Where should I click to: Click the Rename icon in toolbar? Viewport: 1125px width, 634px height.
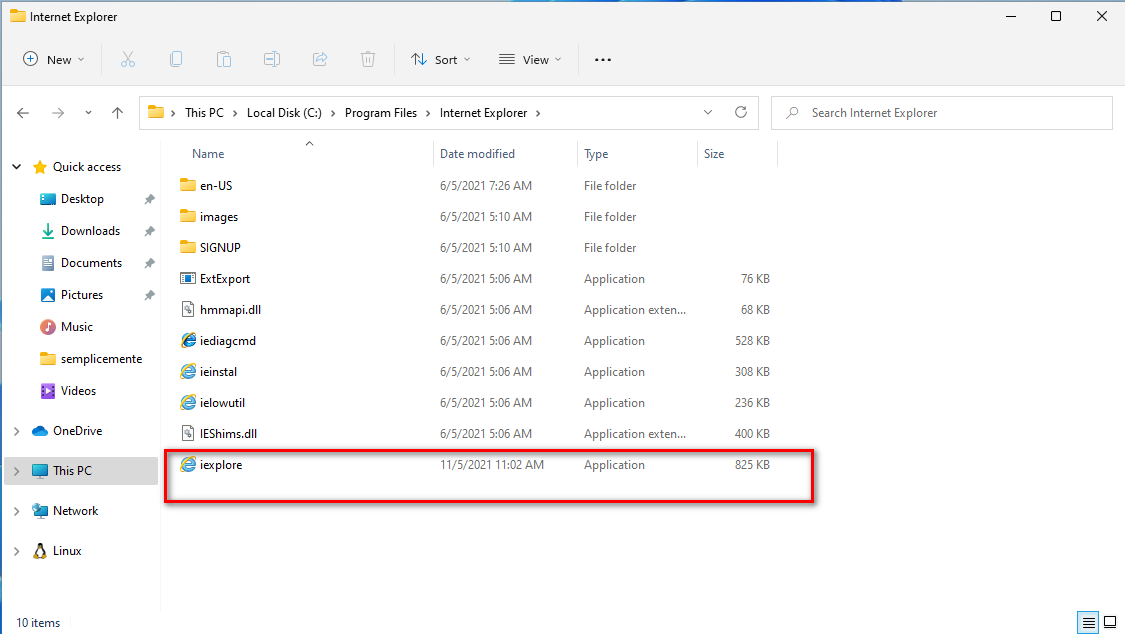point(272,60)
